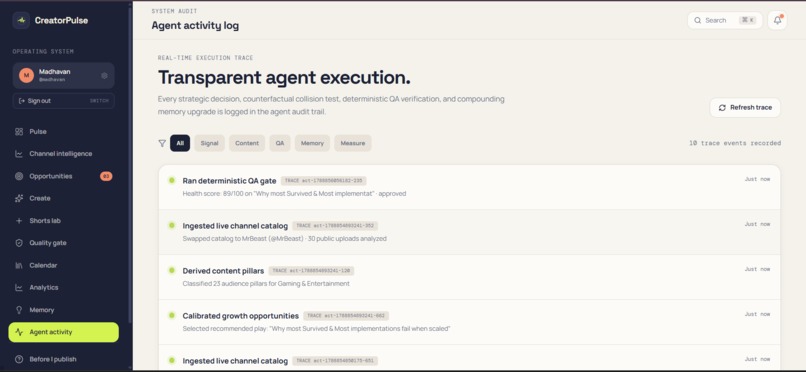Screen dimensions: 806x372
Task: Click 'Classified 23 audience pillars' description
Action: tap(266, 284)
